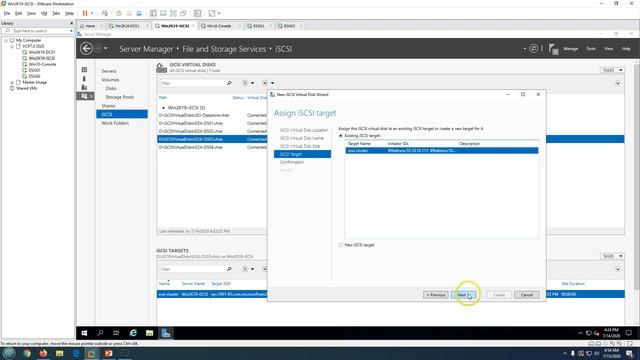Open the dropdown arrow beside the pause button
Viewport: 640px width, 360px height.
(x=92, y=13)
